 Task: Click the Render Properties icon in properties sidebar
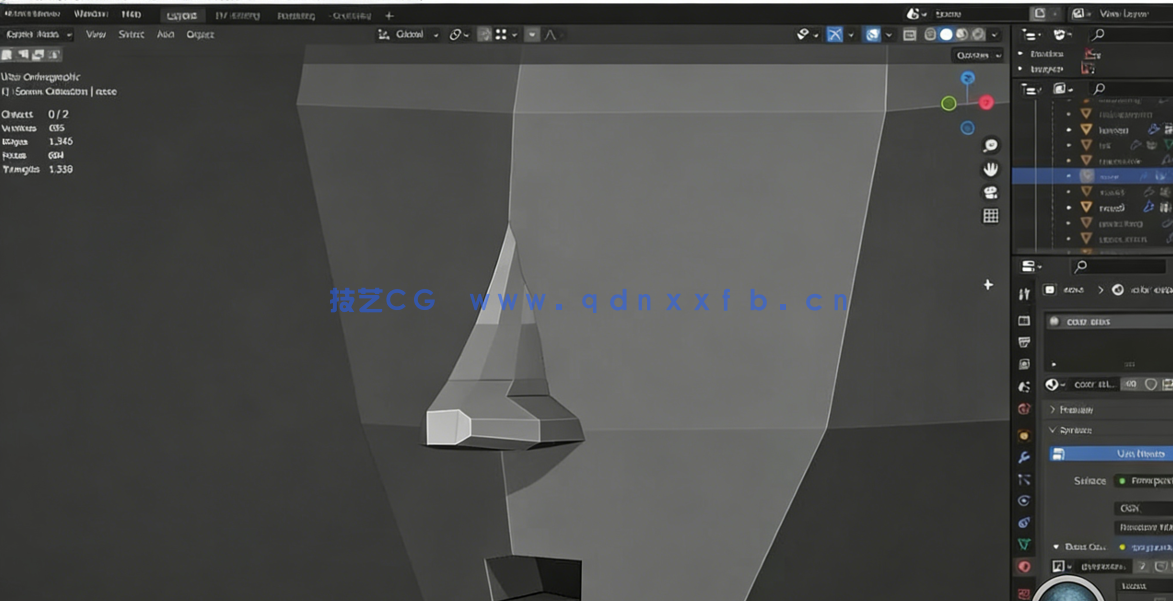[1023, 320]
